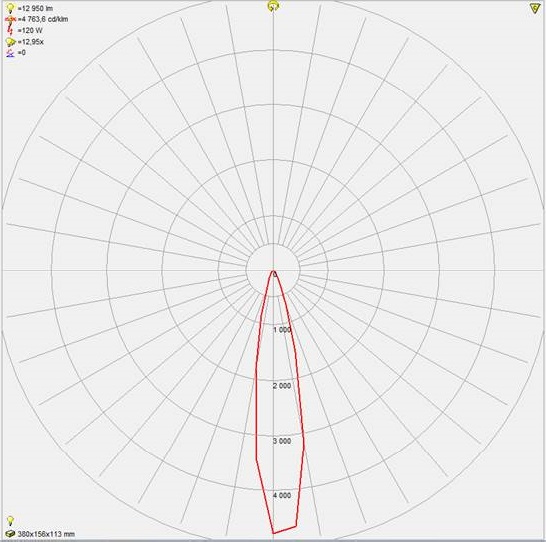Click the yellow triangle icon in top right corner

535,9
